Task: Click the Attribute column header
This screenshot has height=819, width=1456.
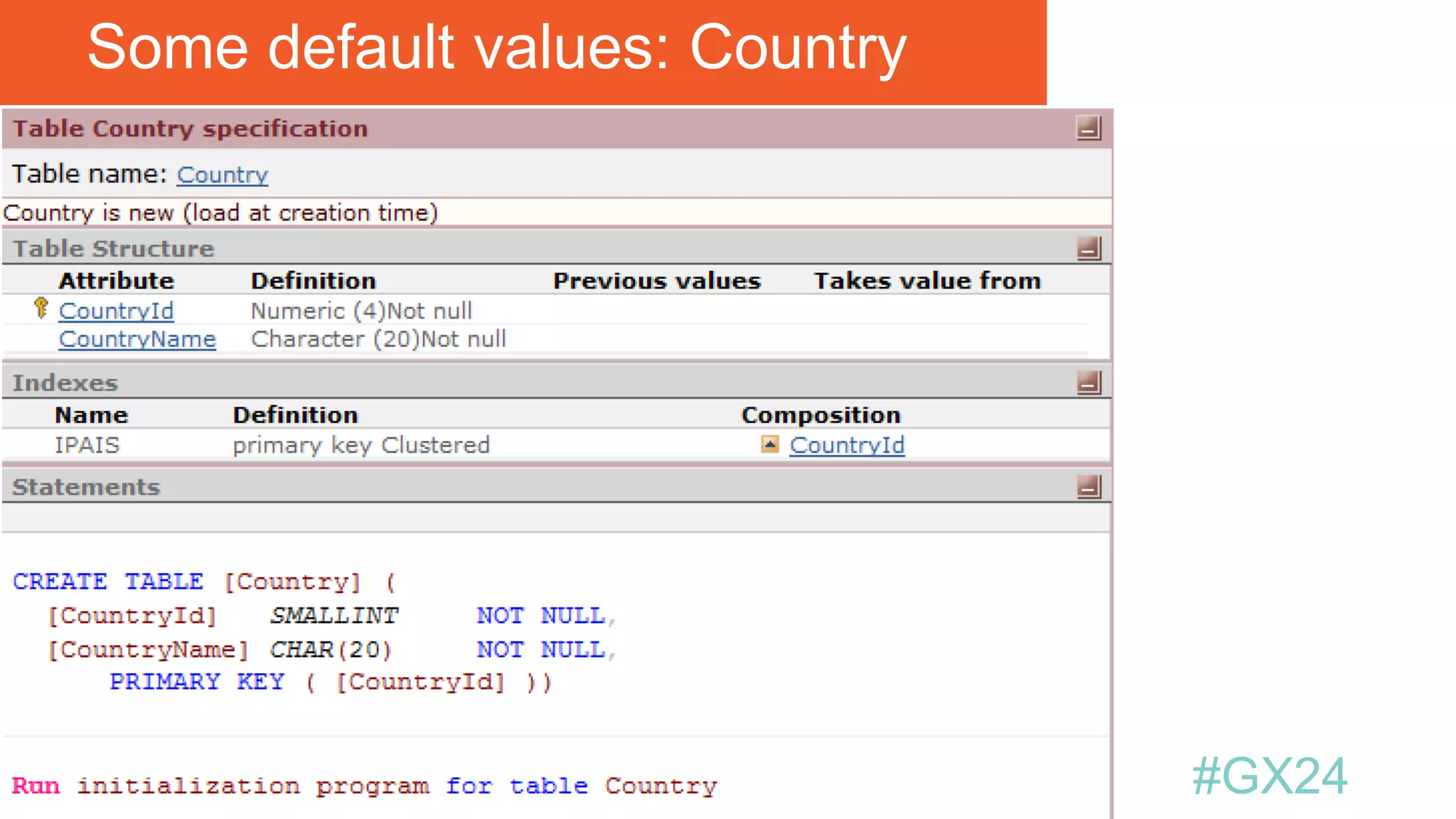Action: [116, 281]
